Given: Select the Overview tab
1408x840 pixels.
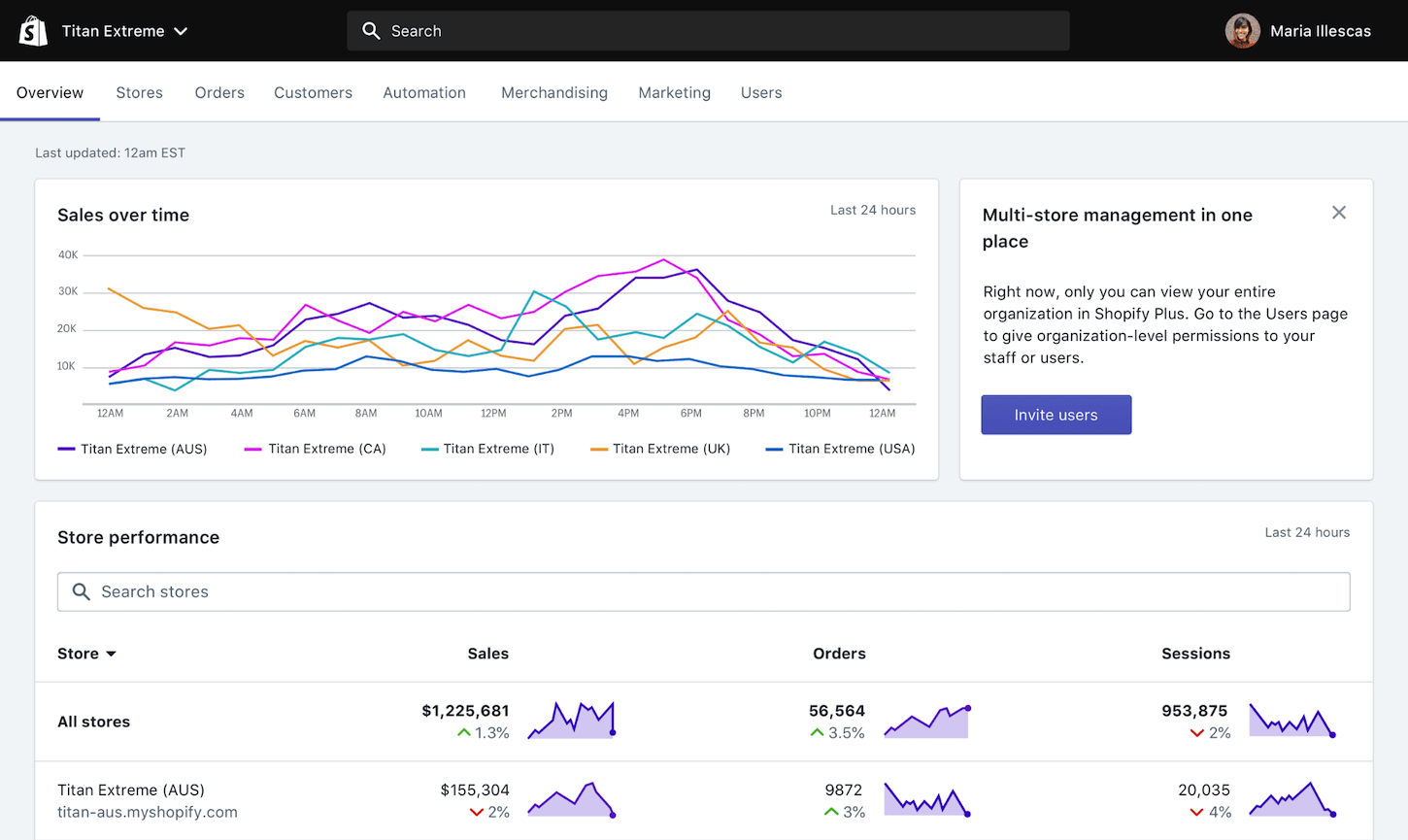Looking at the screenshot, I should click(x=50, y=92).
